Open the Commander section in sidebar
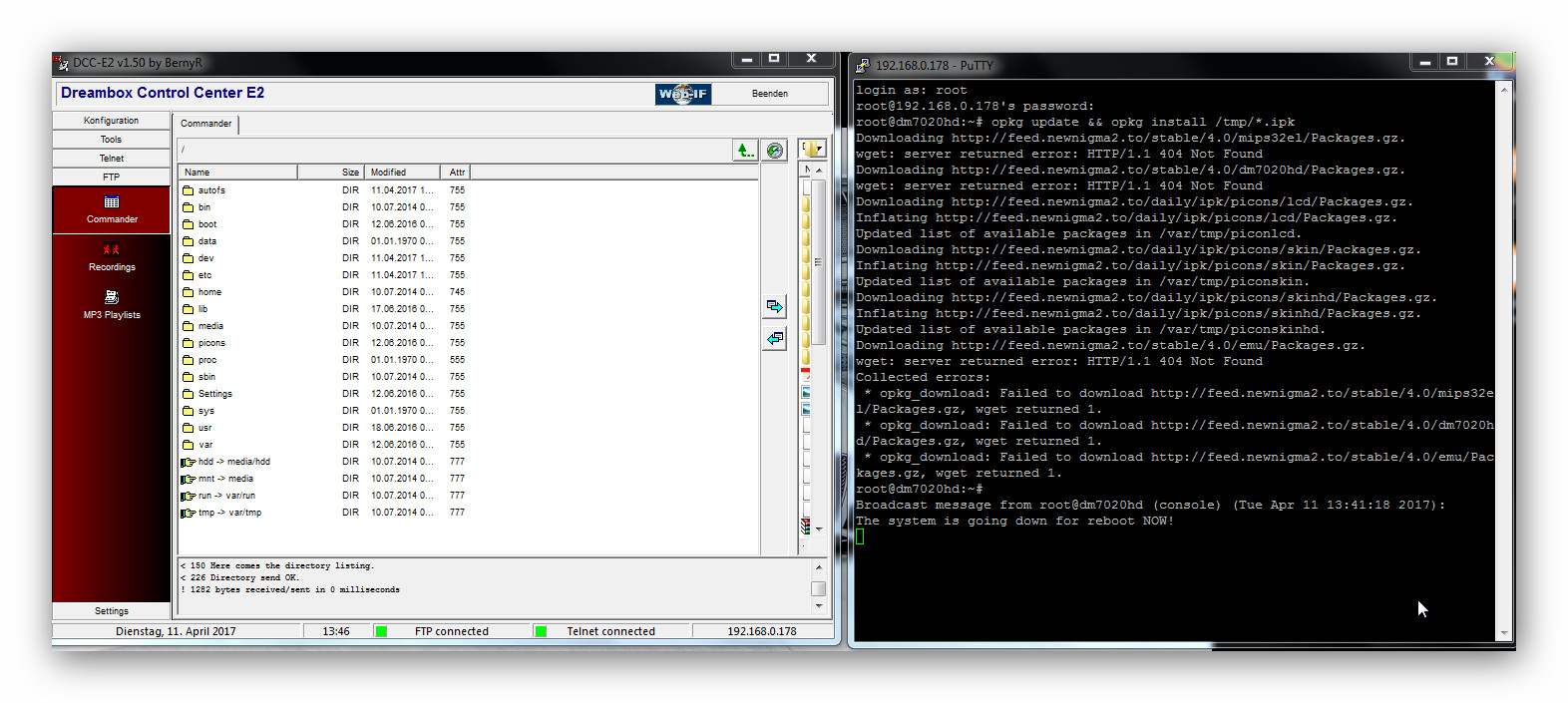 [x=112, y=209]
